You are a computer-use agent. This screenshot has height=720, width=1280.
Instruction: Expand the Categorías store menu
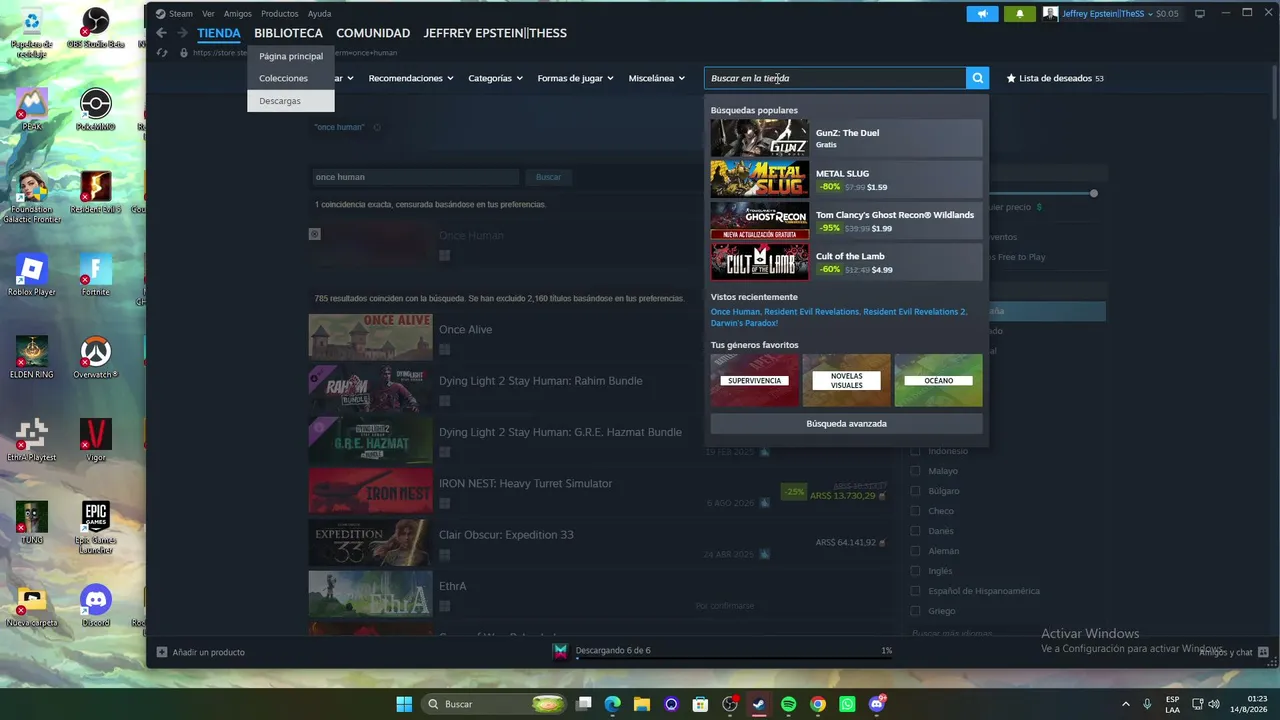496,78
